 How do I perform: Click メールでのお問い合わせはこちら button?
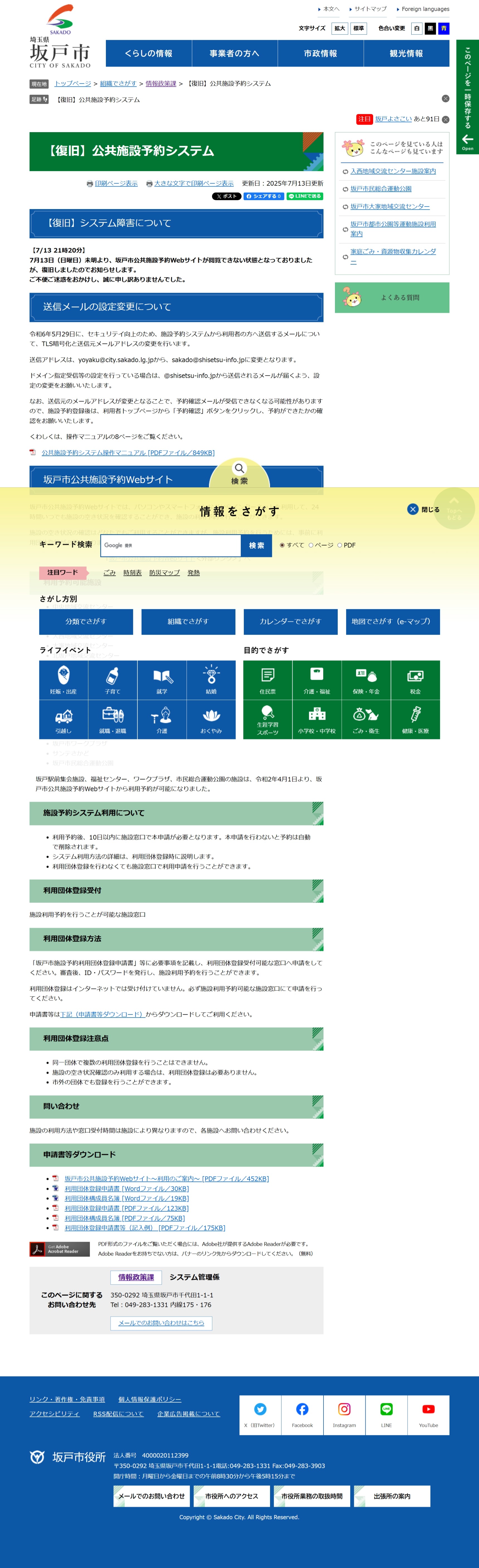pos(161,1323)
